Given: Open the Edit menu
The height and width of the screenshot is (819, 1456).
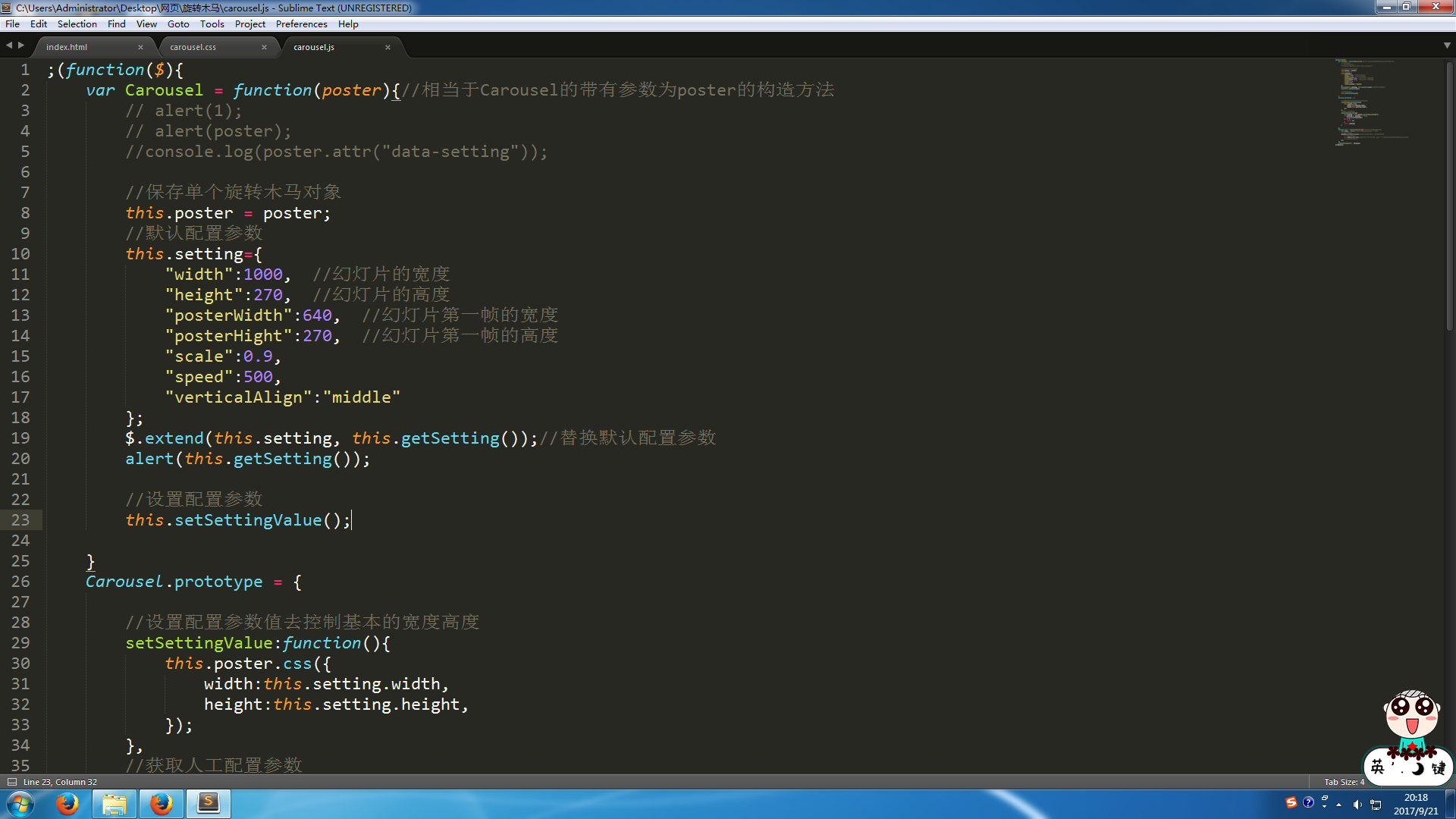Looking at the screenshot, I should pos(38,24).
